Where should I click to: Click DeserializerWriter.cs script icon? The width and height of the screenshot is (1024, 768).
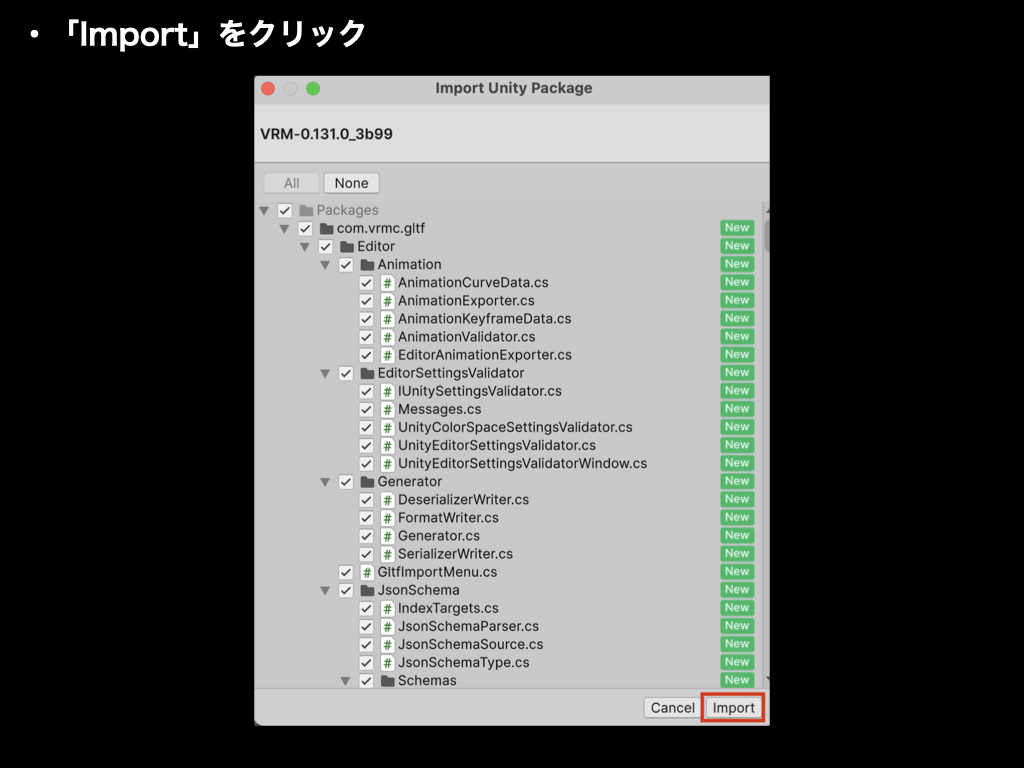[387, 500]
